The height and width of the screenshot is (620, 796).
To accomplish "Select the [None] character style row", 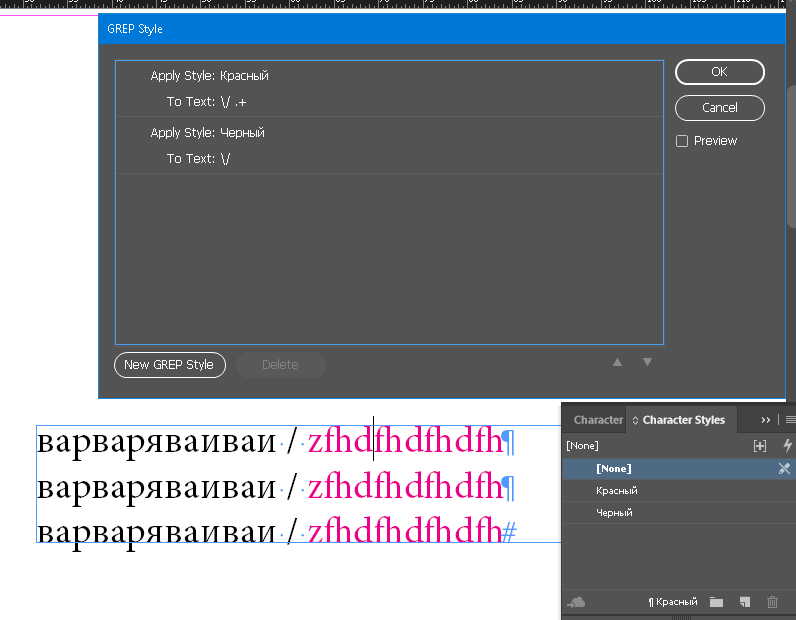I will coord(679,469).
